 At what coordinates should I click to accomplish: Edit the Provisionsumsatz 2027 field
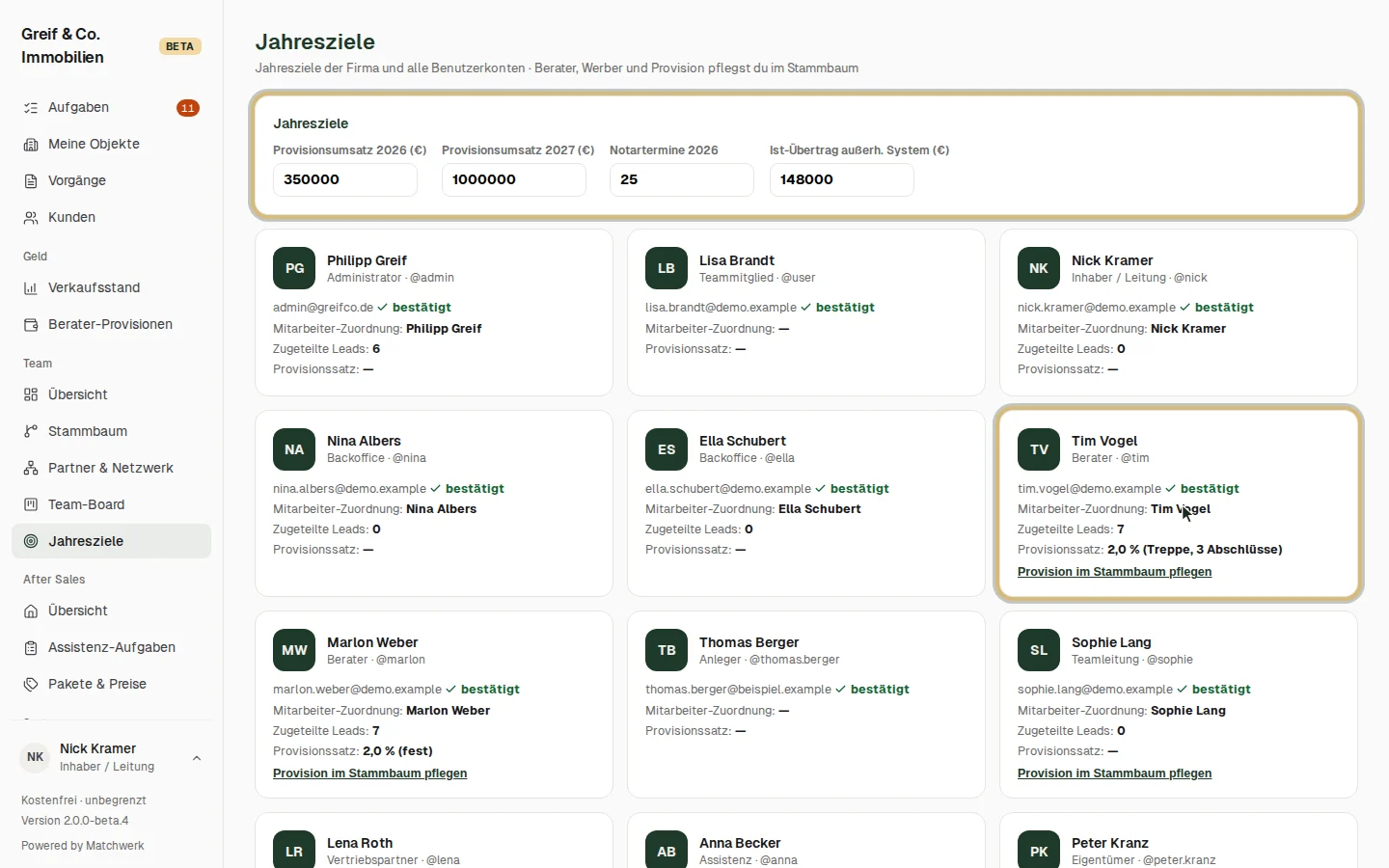pyautogui.click(x=514, y=180)
